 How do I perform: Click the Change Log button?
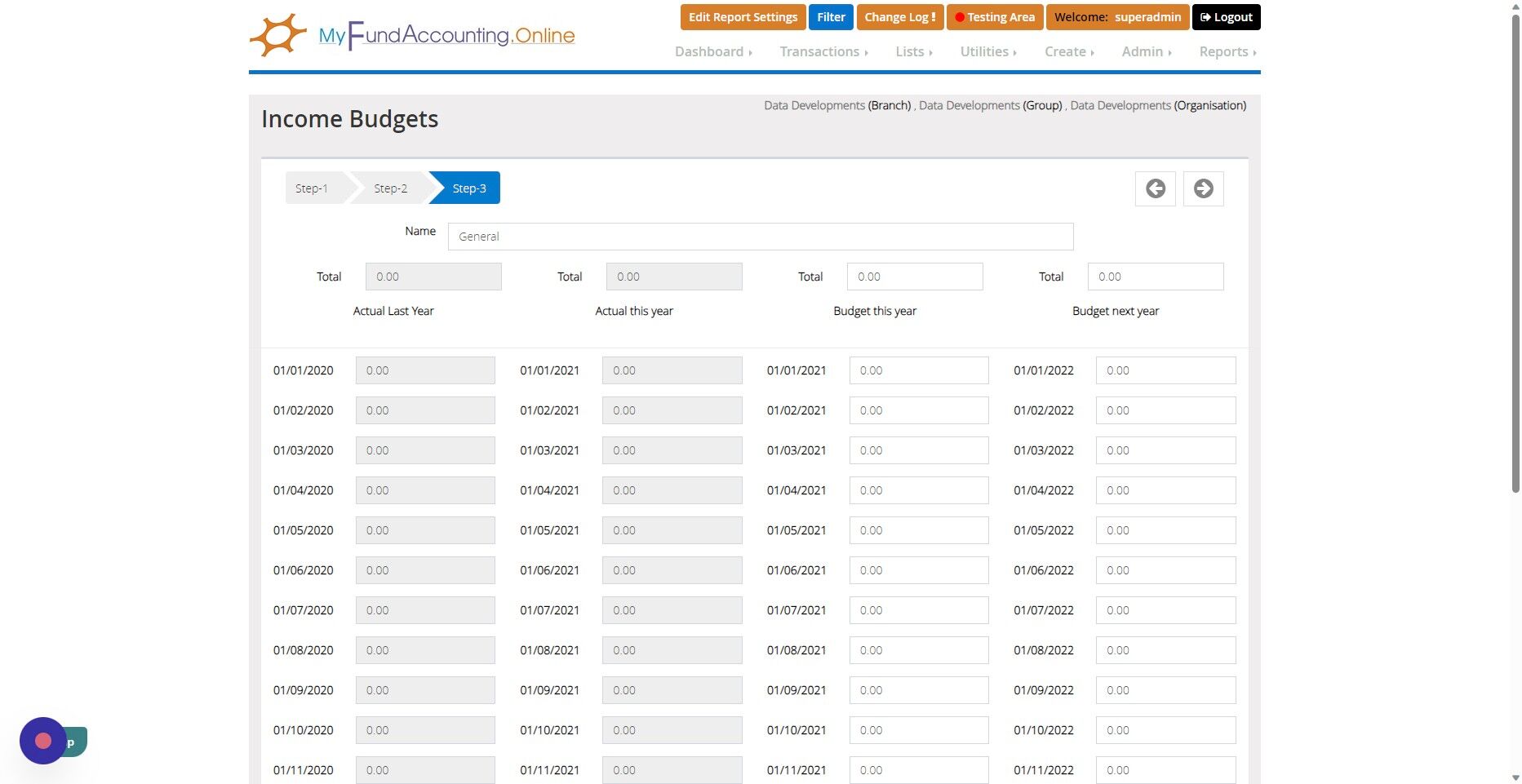pos(900,17)
